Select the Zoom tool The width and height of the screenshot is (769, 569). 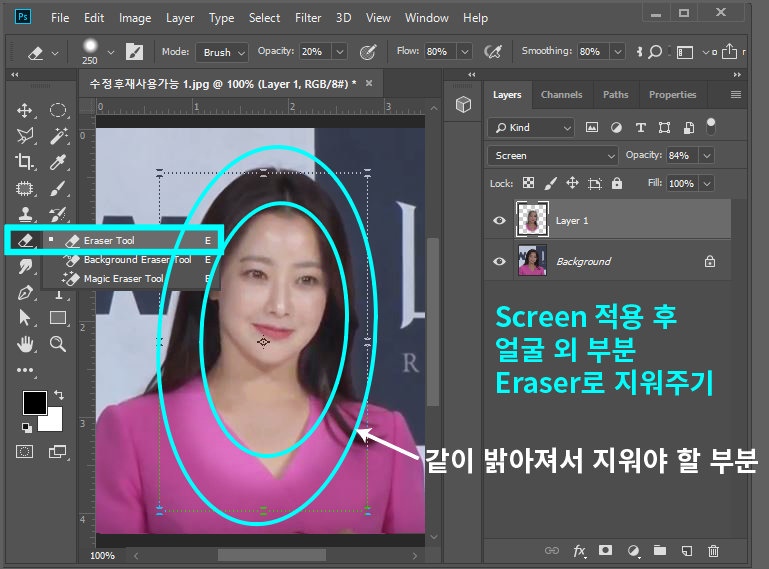58,344
